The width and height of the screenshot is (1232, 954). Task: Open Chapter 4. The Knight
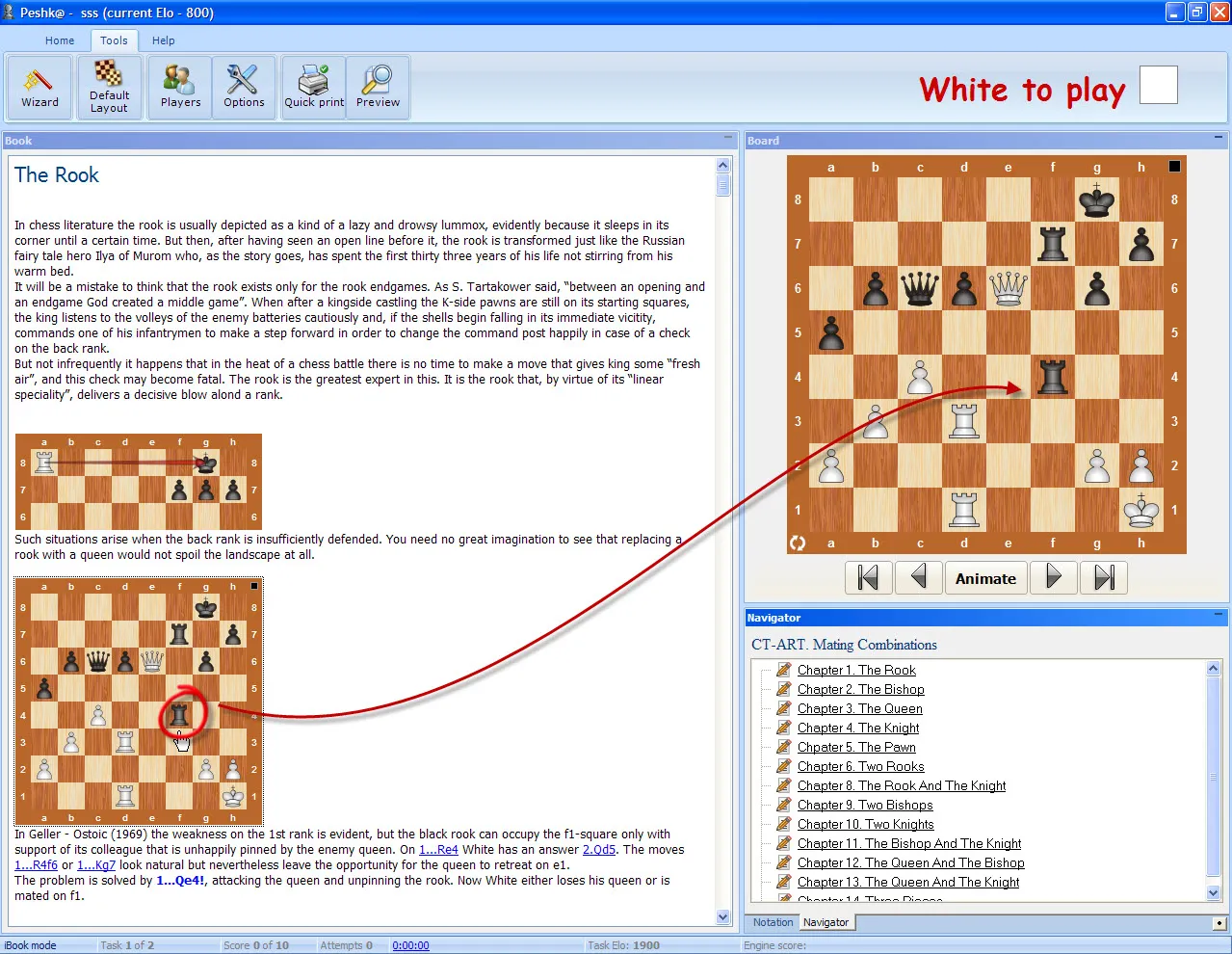point(858,728)
